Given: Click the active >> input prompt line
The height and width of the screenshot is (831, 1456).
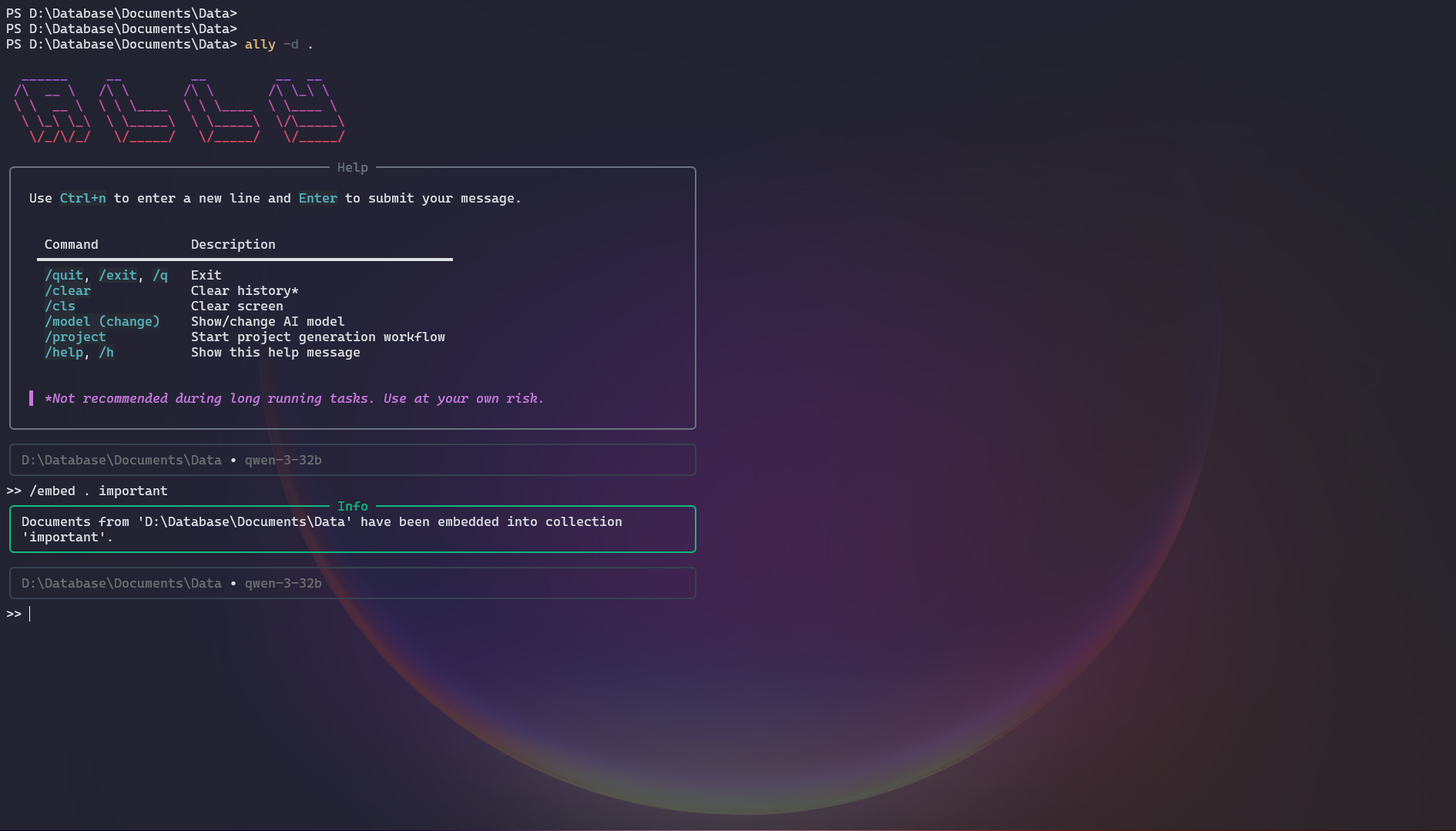Looking at the screenshot, I should (x=18, y=615).
